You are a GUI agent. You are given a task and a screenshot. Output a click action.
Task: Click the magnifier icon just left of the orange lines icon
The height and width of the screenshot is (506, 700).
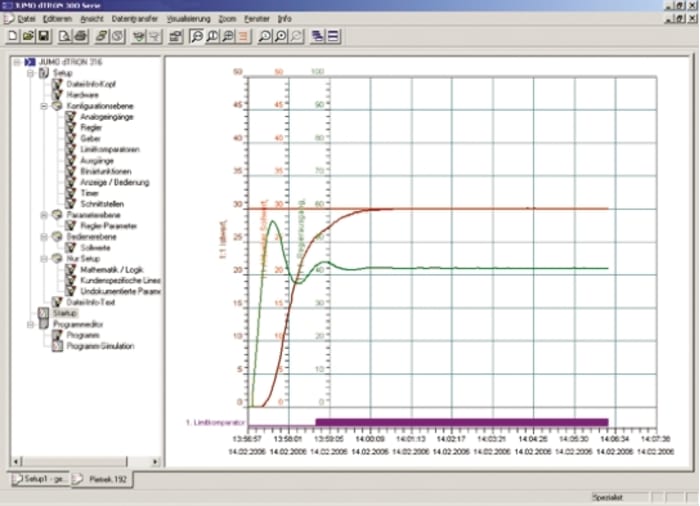pyautogui.click(x=228, y=36)
